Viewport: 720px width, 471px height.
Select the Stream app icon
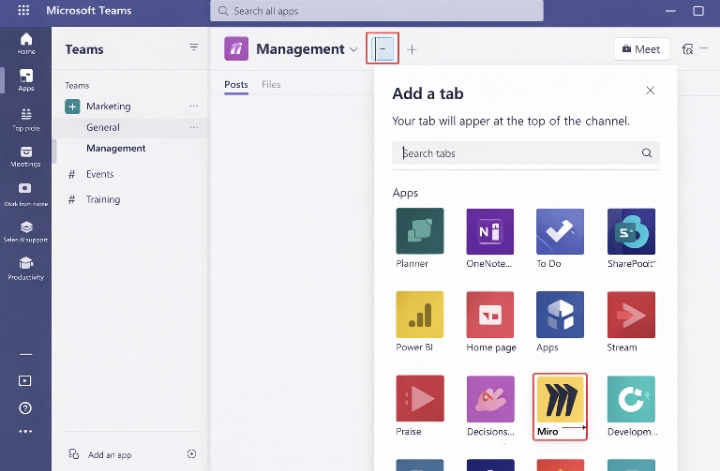(631, 316)
